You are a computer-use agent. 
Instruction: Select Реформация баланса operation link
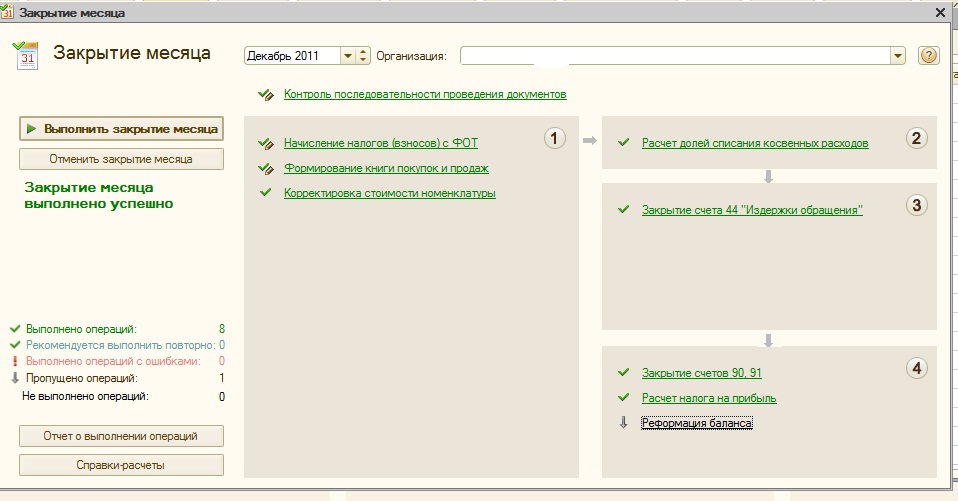[696, 423]
